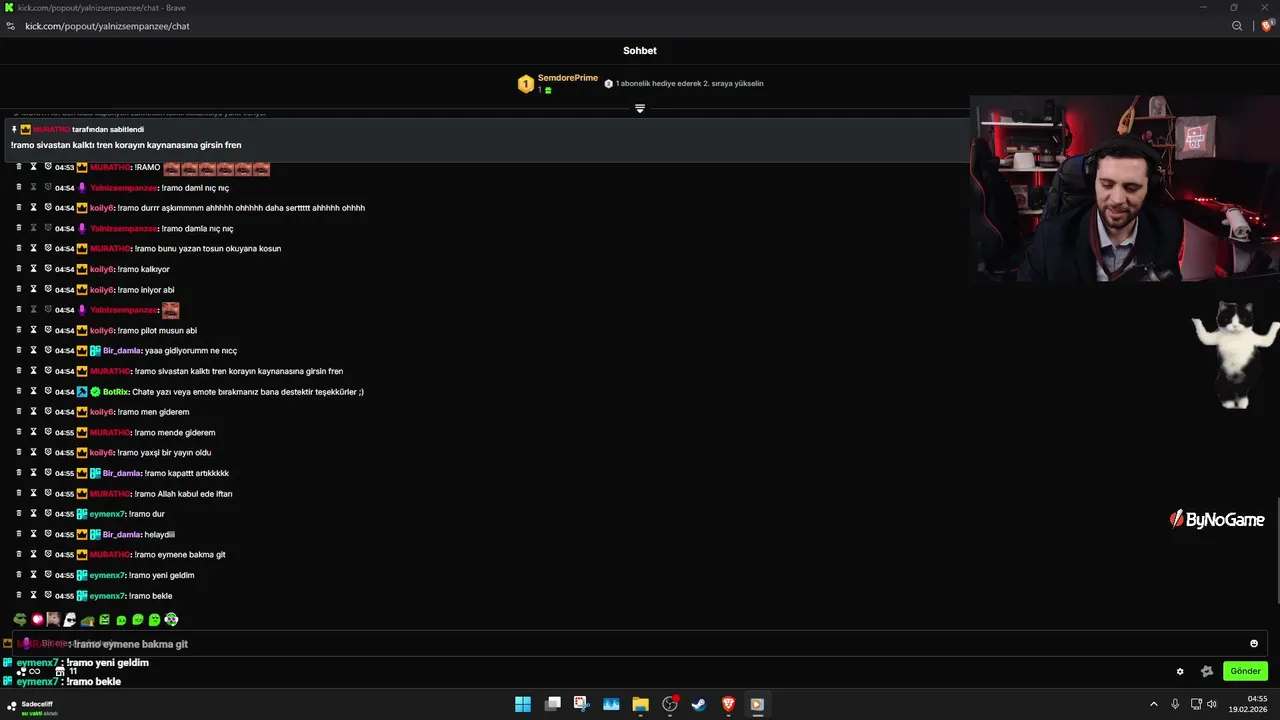The width and height of the screenshot is (1280, 720).
Task: Open site settings icon left of the URL
Action: tap(11, 26)
